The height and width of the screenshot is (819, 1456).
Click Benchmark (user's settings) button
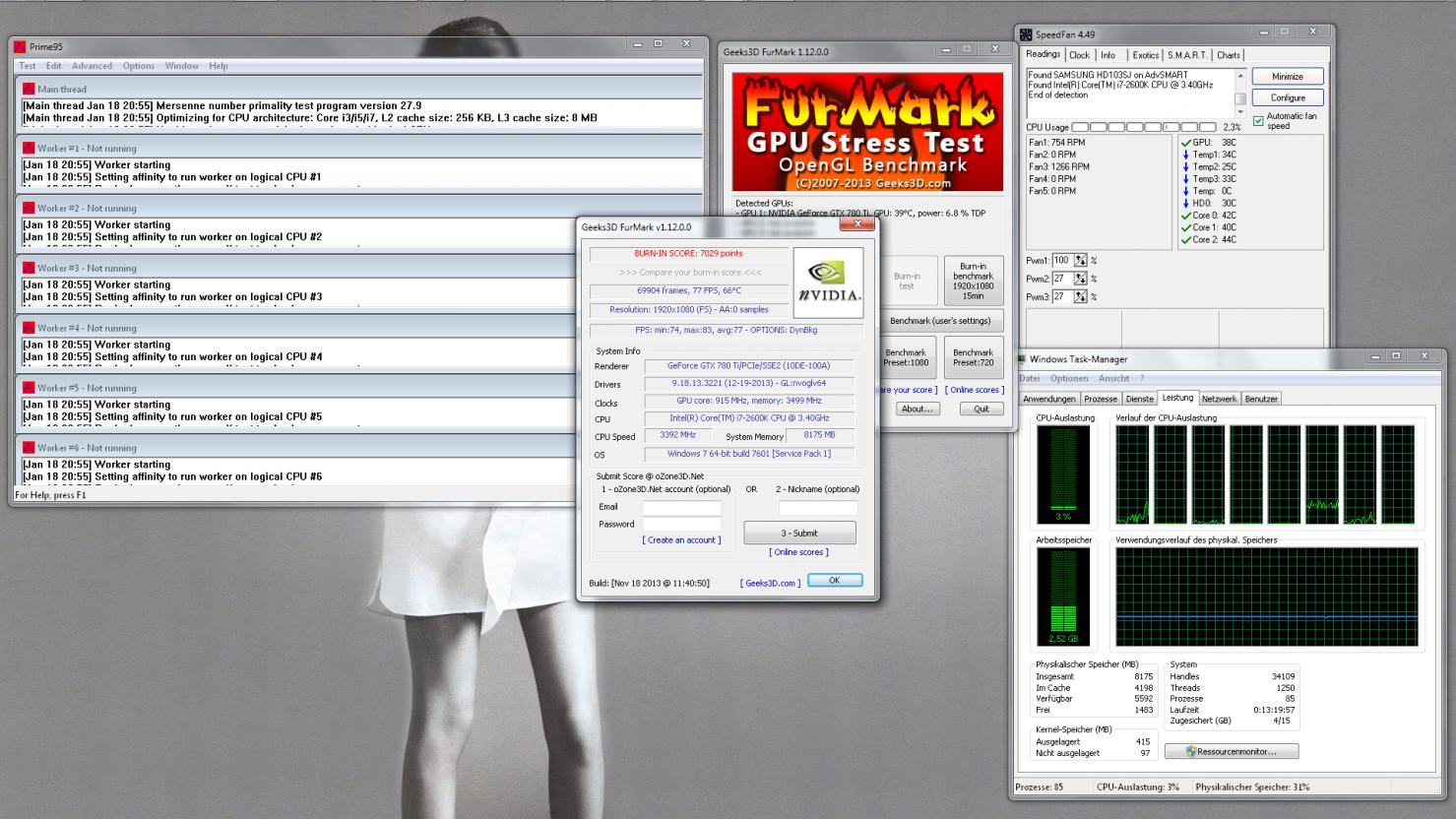[x=940, y=321]
